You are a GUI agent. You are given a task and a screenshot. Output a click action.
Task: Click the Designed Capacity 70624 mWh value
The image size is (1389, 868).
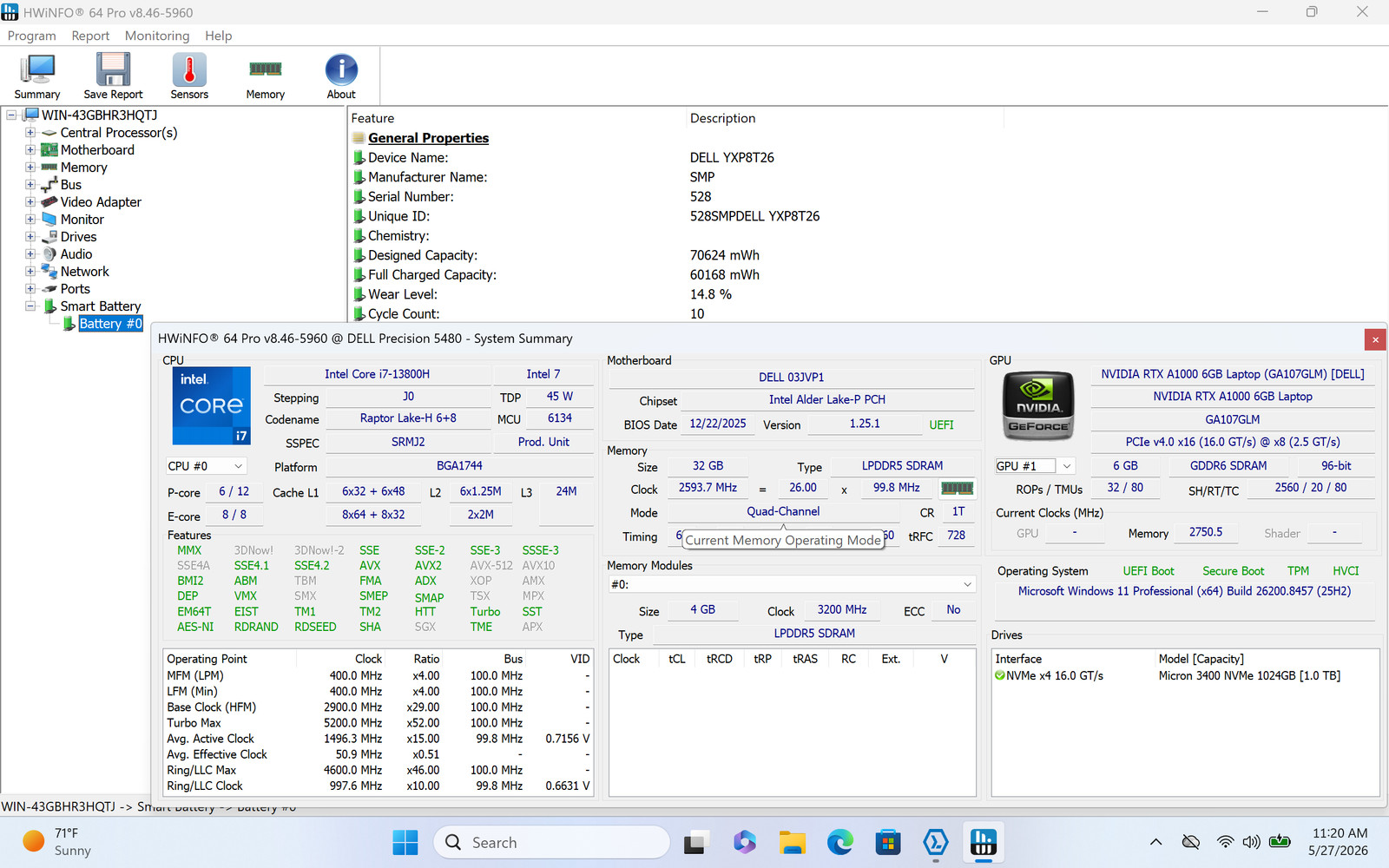(x=725, y=255)
